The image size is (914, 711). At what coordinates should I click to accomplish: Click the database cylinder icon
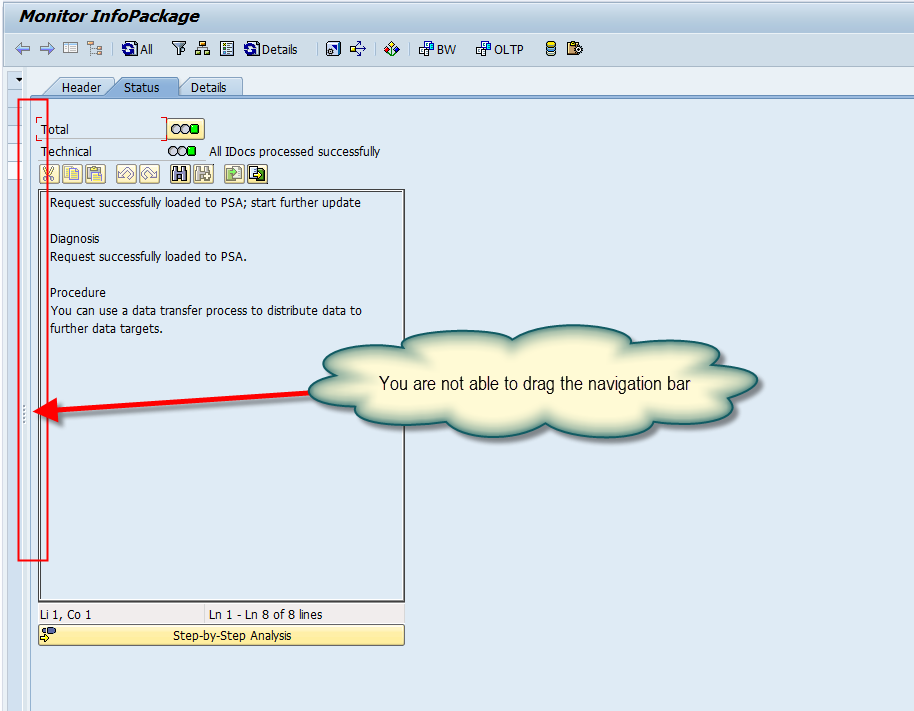point(550,48)
